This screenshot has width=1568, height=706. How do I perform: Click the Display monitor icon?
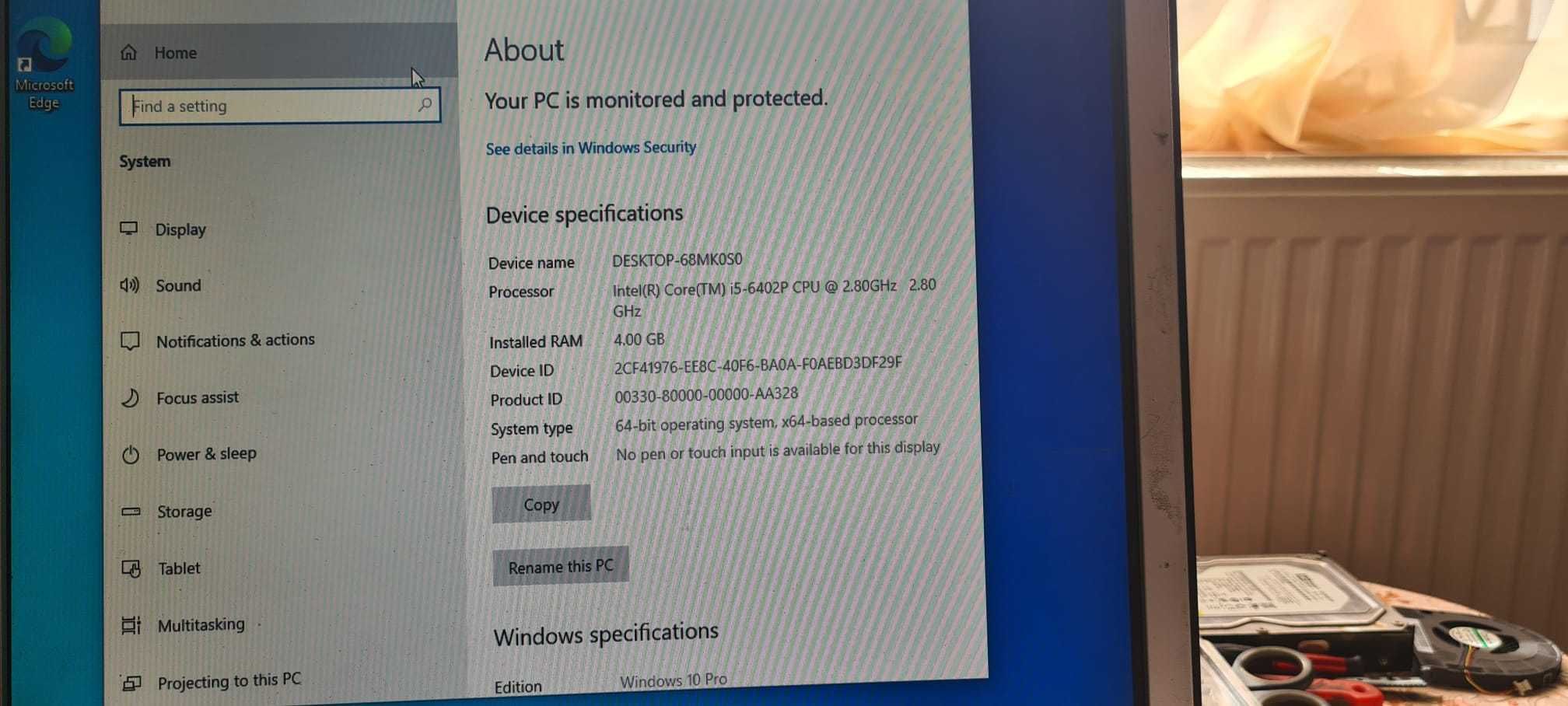pyautogui.click(x=129, y=229)
